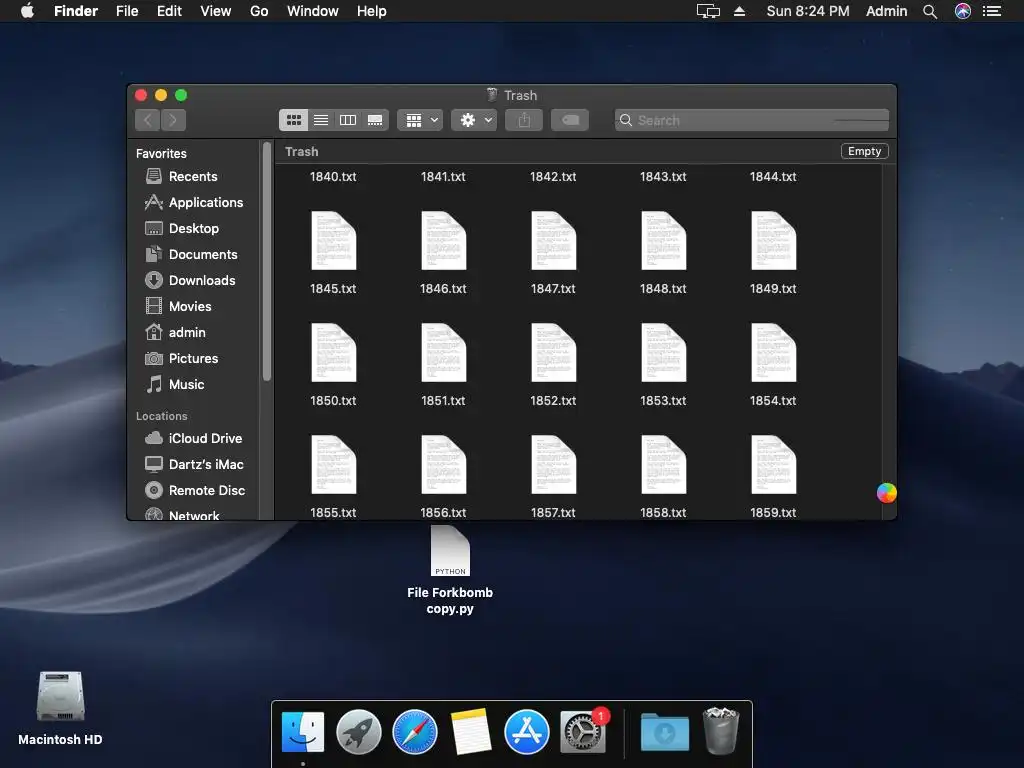Viewport: 1024px width, 768px height.
Task: Open the Help menu
Action: click(x=372, y=11)
